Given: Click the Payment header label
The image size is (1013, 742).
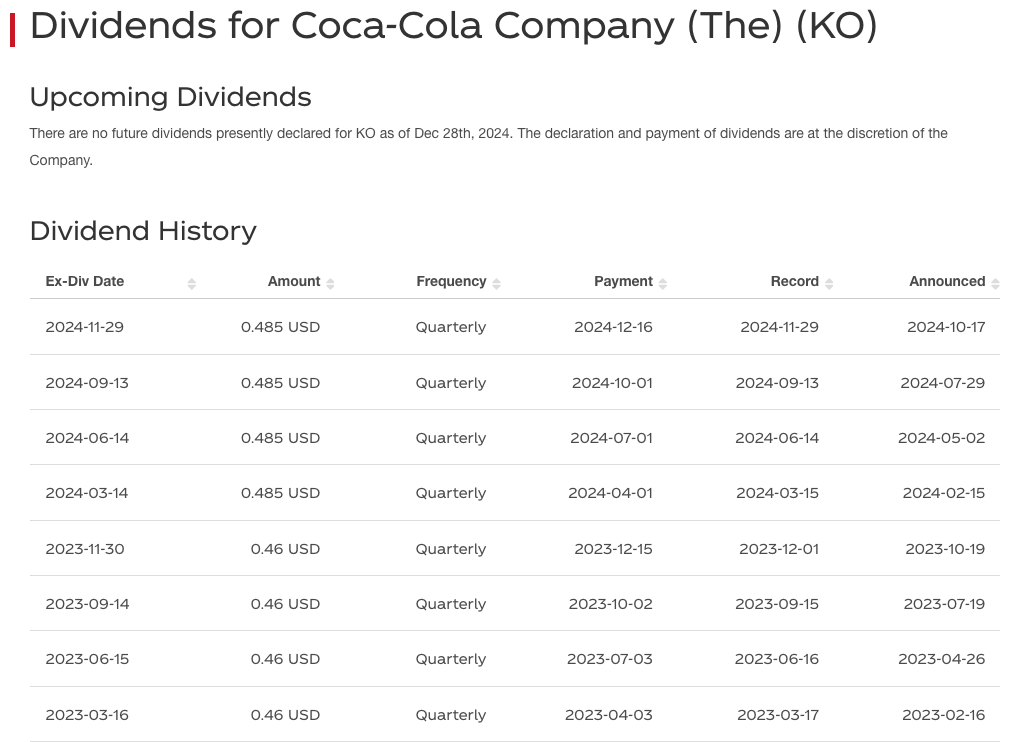Looking at the screenshot, I should coord(623,282).
